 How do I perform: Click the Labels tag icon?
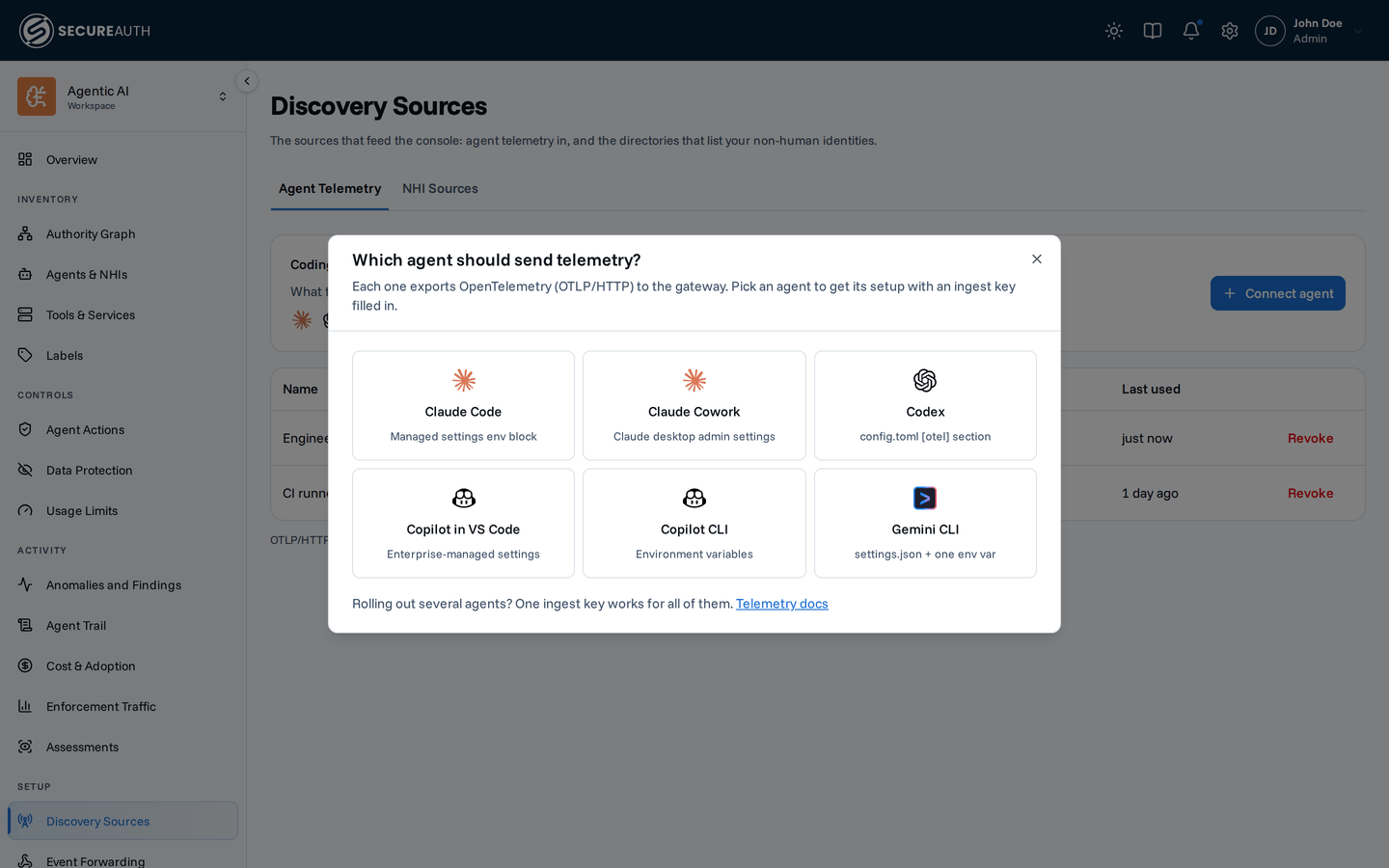pos(25,355)
